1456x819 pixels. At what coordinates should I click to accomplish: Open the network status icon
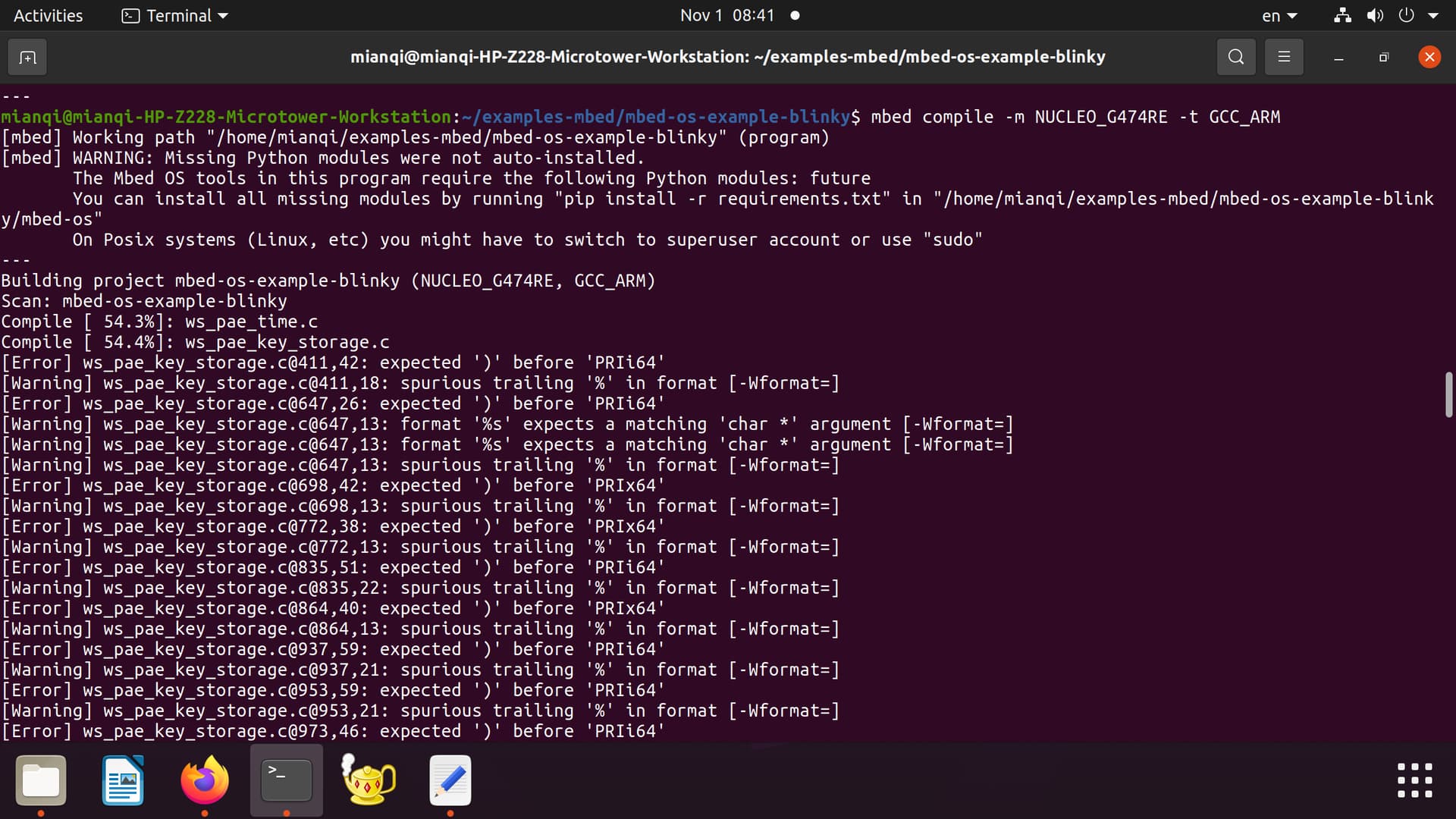1342,15
